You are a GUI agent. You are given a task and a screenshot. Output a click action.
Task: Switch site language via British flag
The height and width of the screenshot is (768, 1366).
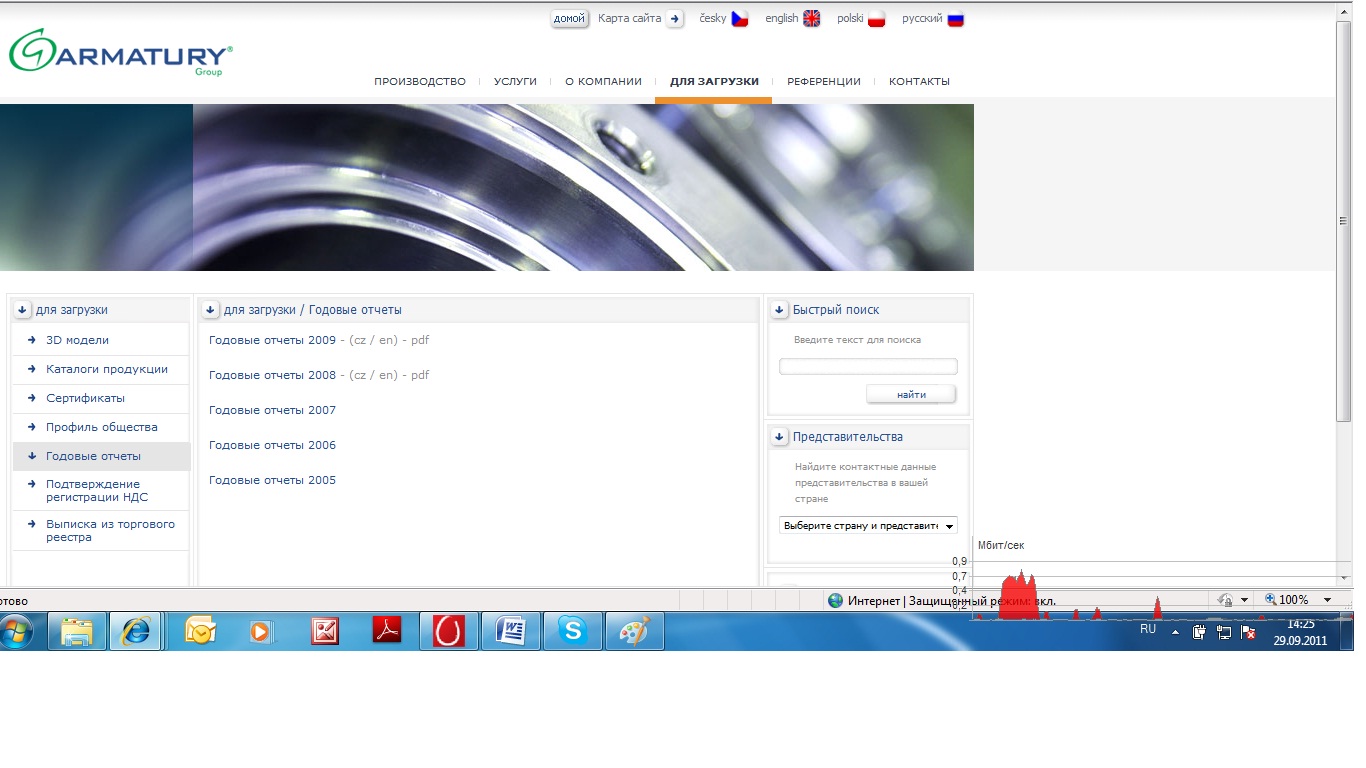point(811,19)
